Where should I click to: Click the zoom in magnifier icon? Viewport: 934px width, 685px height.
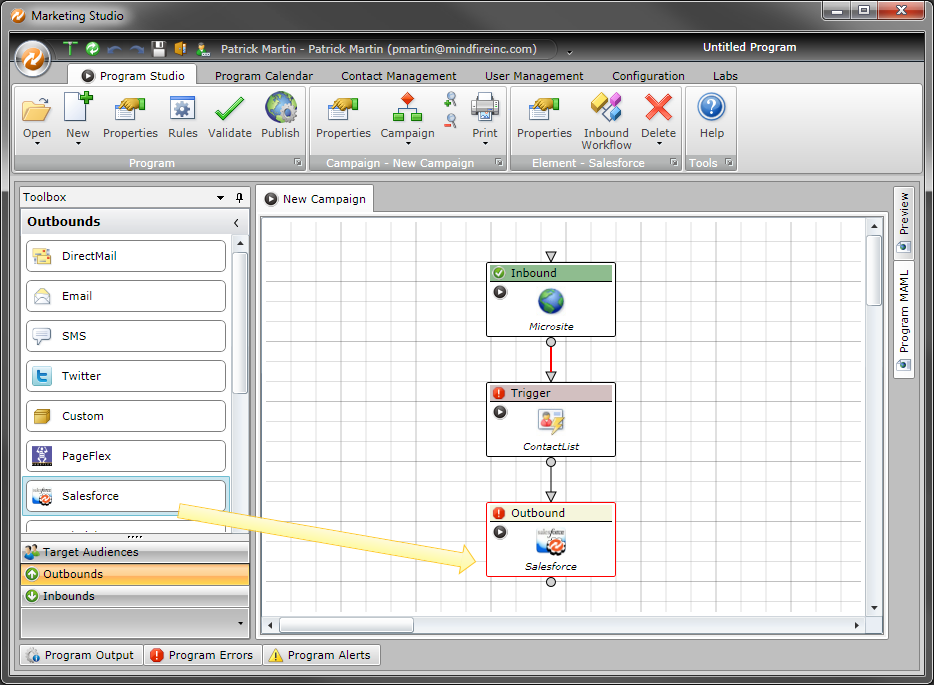click(x=450, y=99)
